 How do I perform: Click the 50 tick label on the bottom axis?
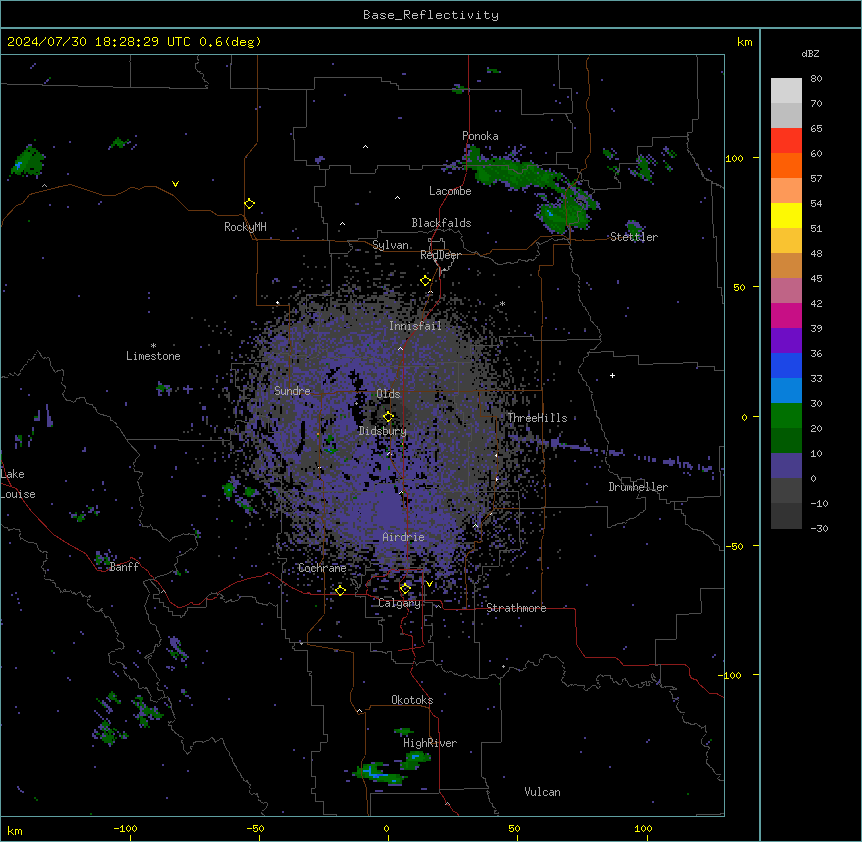pos(514,828)
